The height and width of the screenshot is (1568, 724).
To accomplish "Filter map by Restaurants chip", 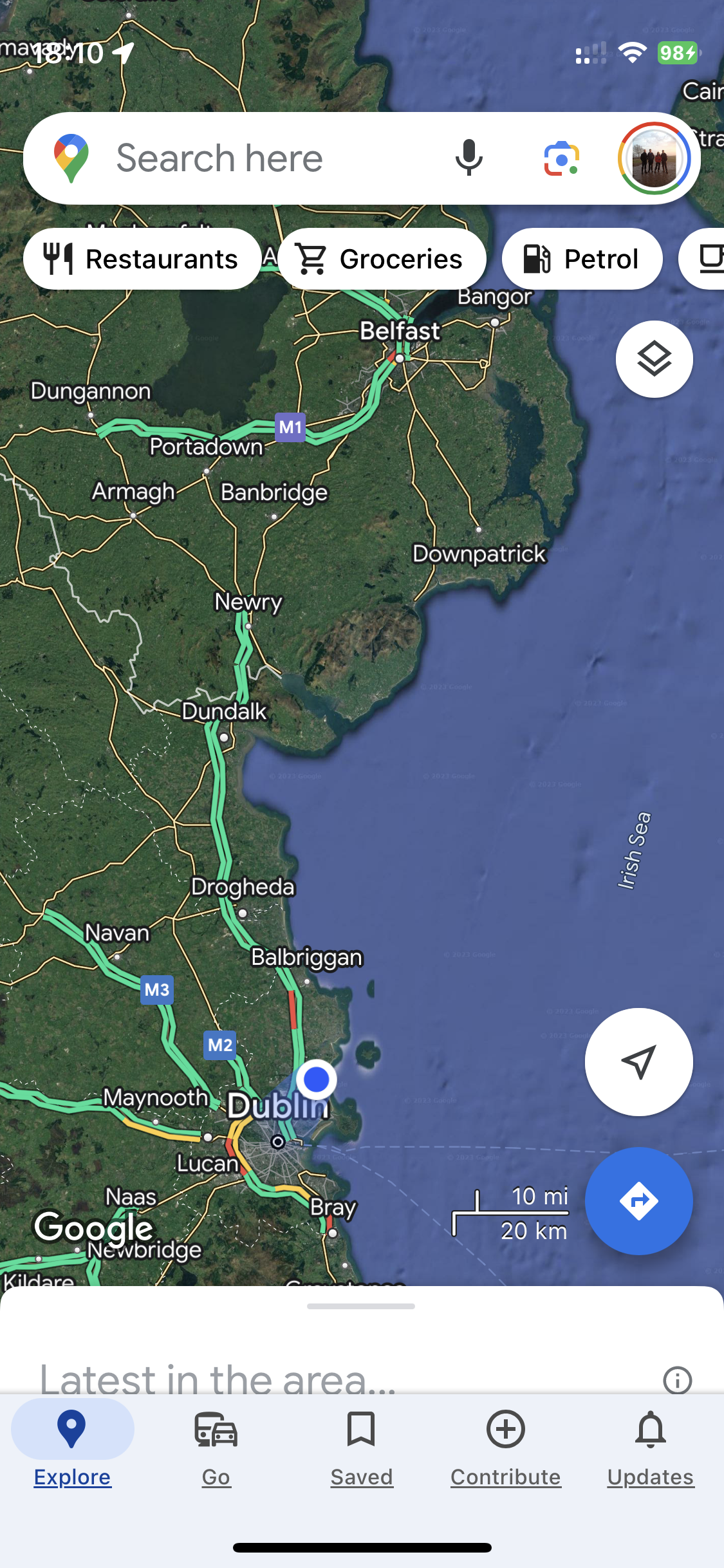I will (142, 259).
